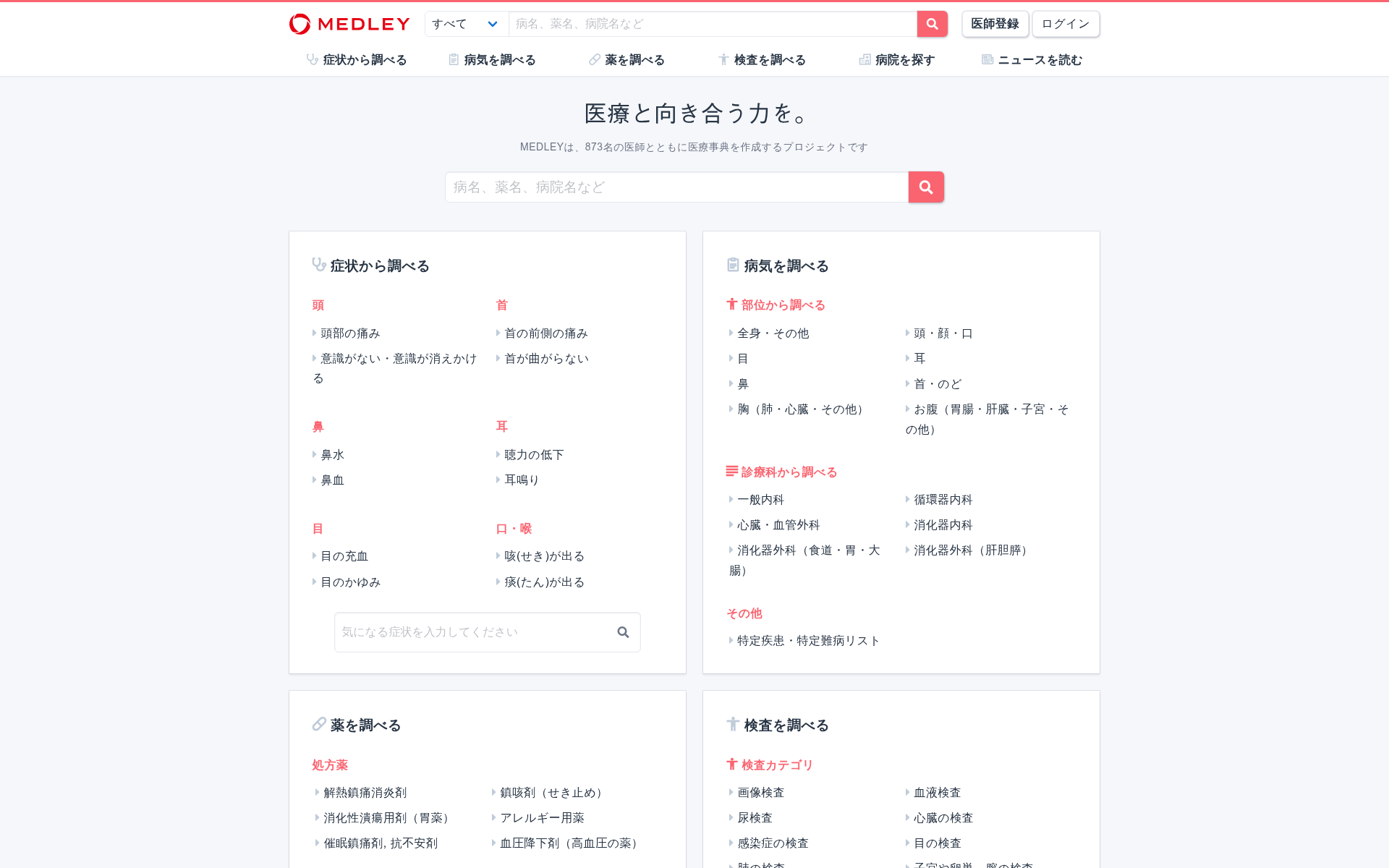Open the 首・のど link
The height and width of the screenshot is (868, 1389).
point(938,384)
